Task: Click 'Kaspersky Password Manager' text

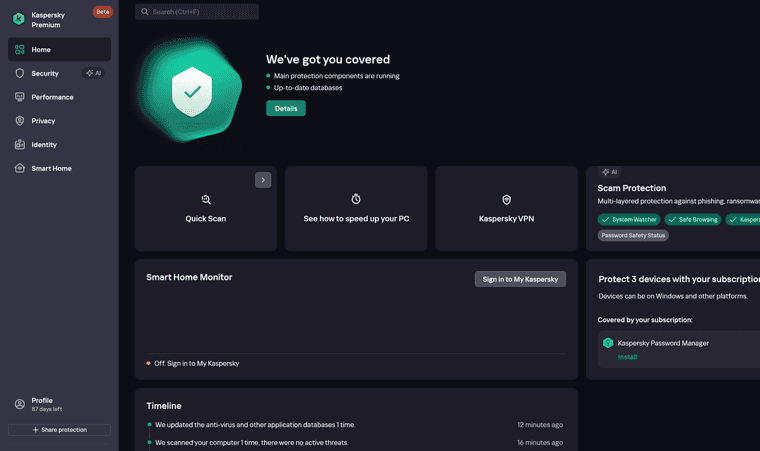Action: (663, 343)
